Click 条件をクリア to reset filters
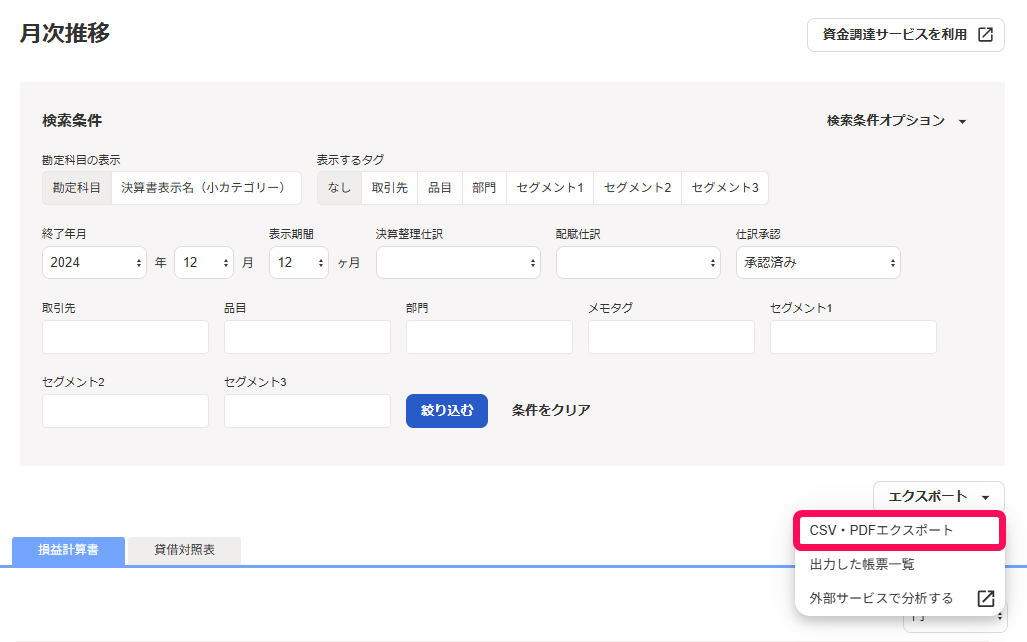Screen dimensions: 1027x642 click(550, 410)
